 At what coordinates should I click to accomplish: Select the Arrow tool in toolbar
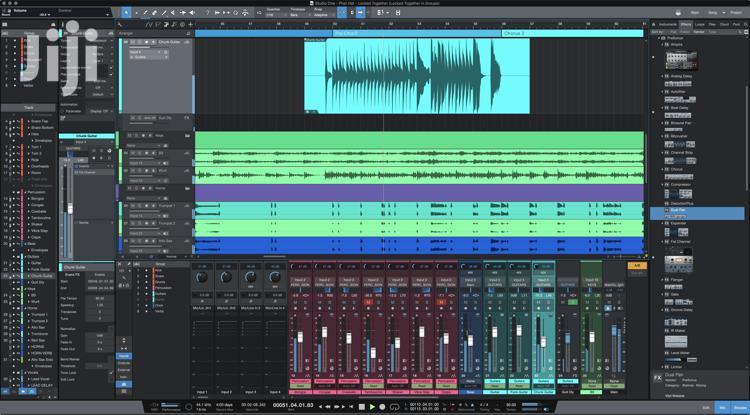(126, 12)
